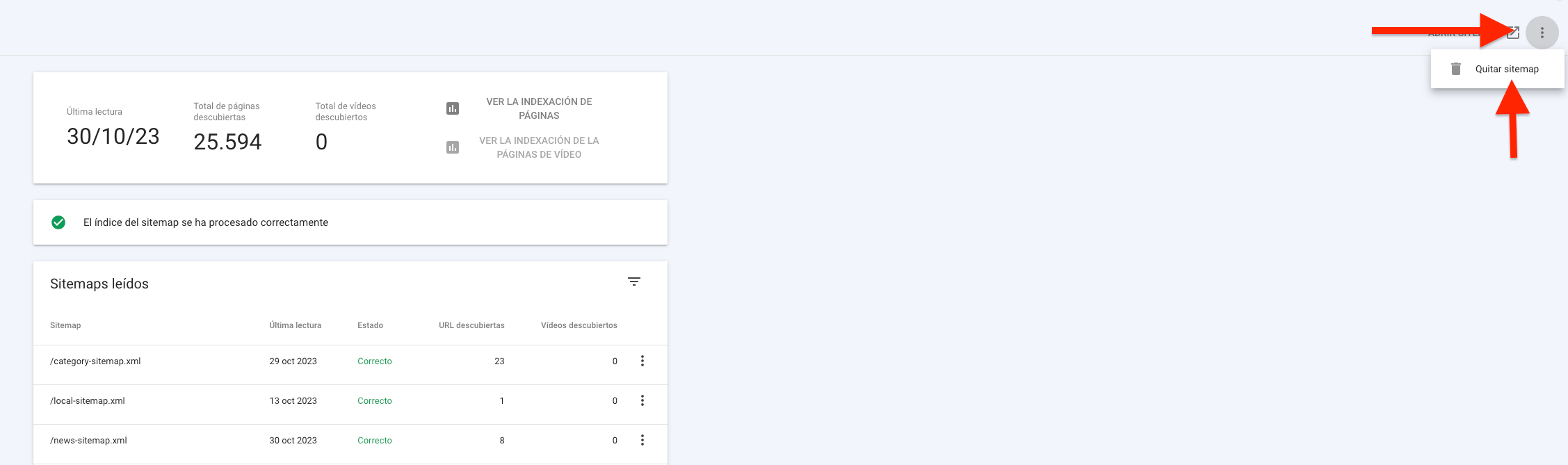Open Ver la indexación de páginas

(x=539, y=108)
